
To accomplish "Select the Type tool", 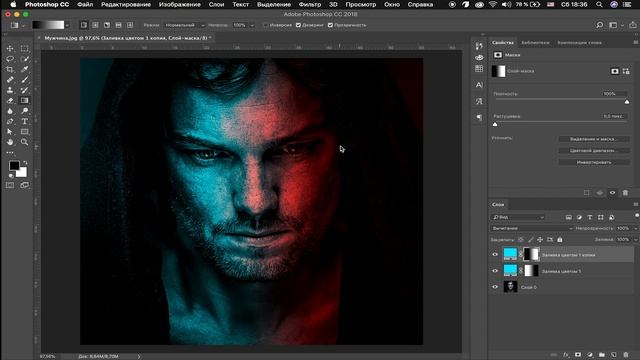I will click(24, 121).
